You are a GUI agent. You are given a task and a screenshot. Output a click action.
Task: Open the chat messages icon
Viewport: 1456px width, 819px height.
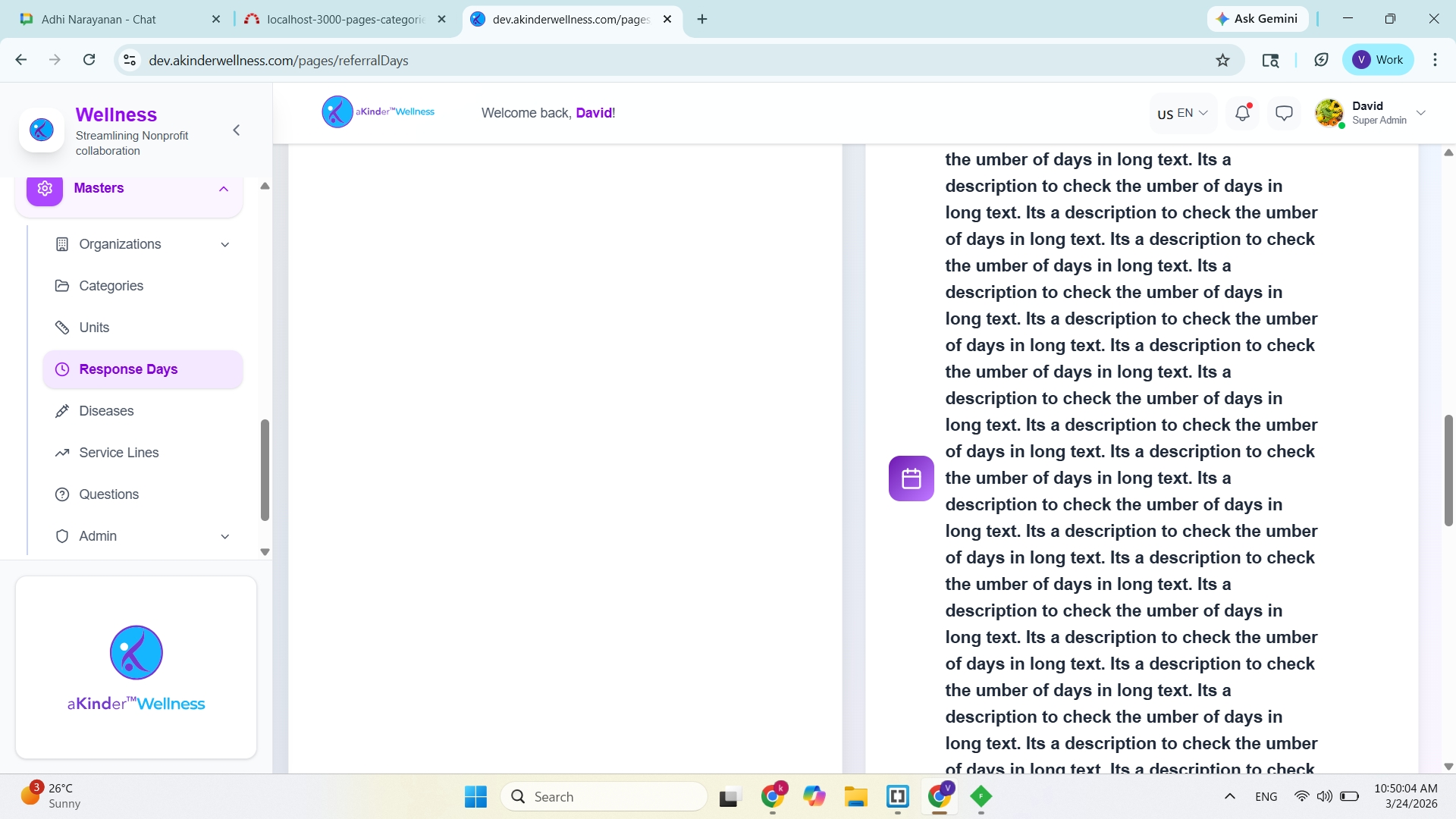(x=1284, y=113)
